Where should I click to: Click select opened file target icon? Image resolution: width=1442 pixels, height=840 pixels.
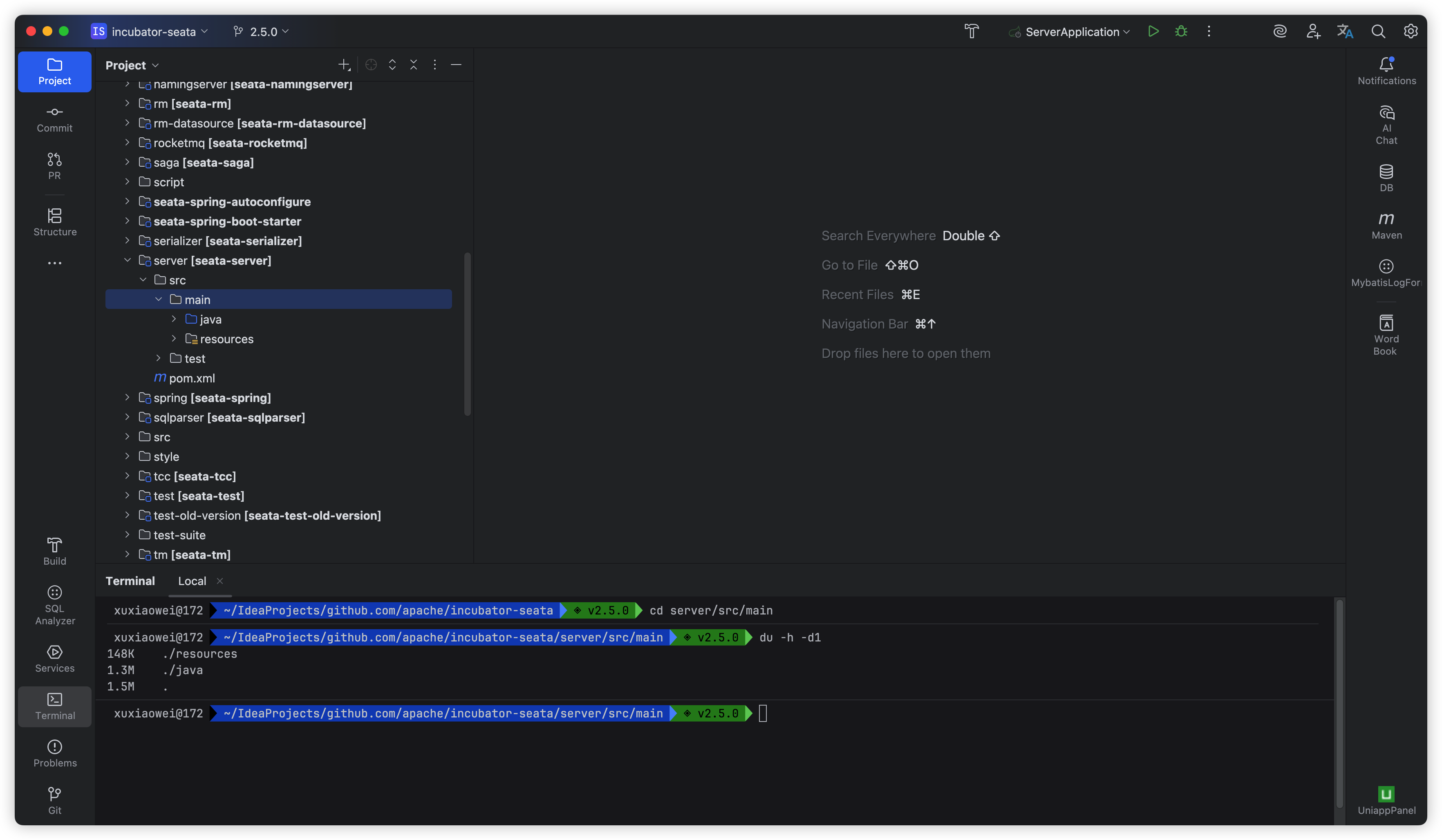click(x=371, y=65)
